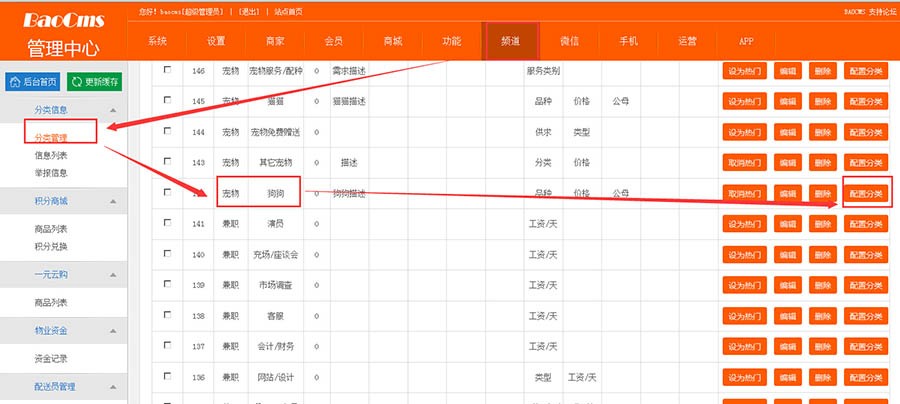Click the 后台首页 home icon button
This screenshot has height=404, width=900.
(x=33, y=81)
